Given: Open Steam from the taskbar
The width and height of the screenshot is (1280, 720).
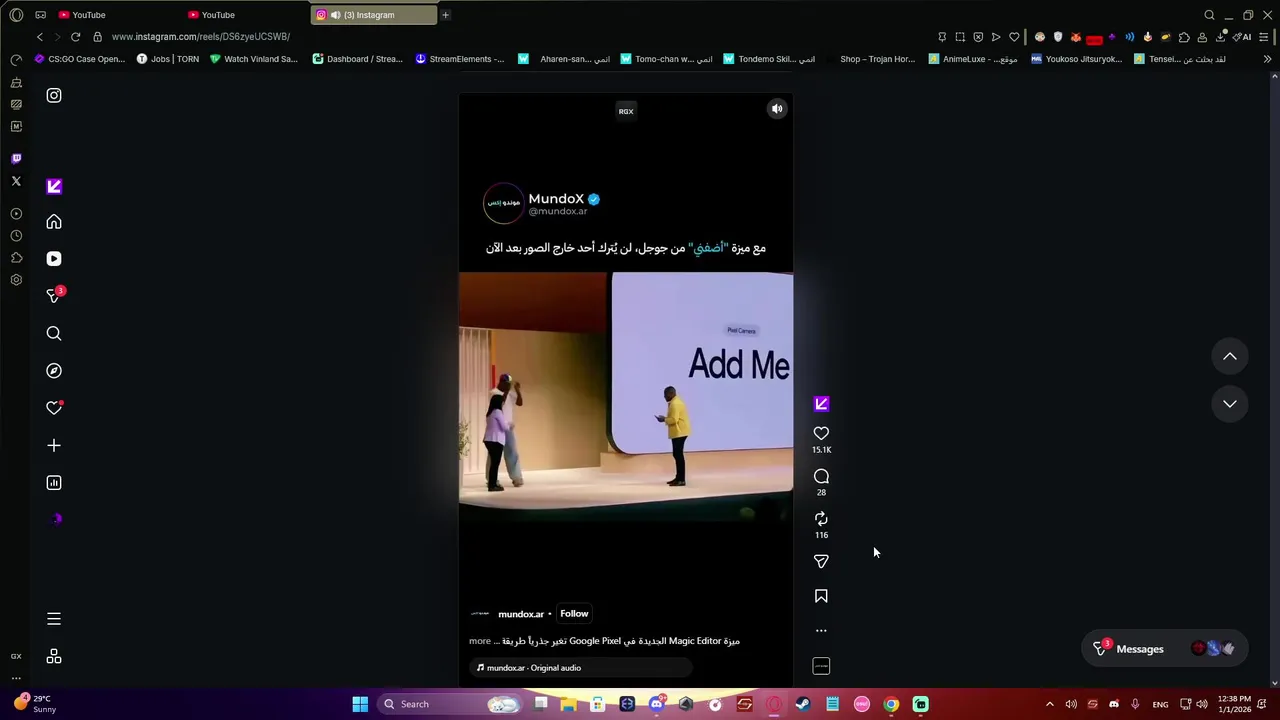Looking at the screenshot, I should [x=803, y=704].
